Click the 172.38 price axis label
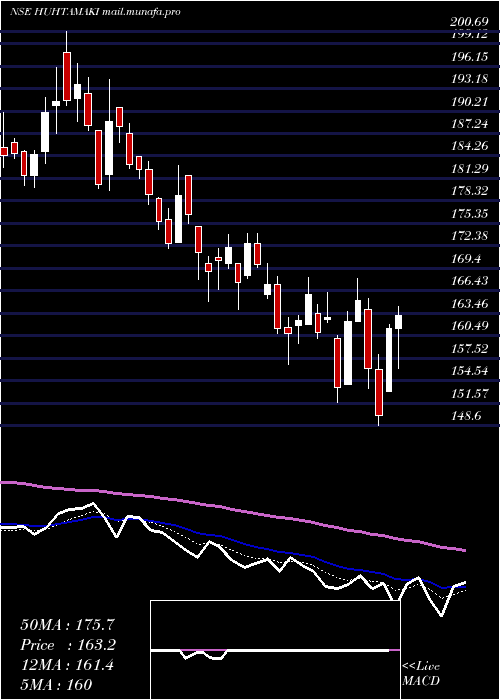500x700 pixels. tap(470, 236)
